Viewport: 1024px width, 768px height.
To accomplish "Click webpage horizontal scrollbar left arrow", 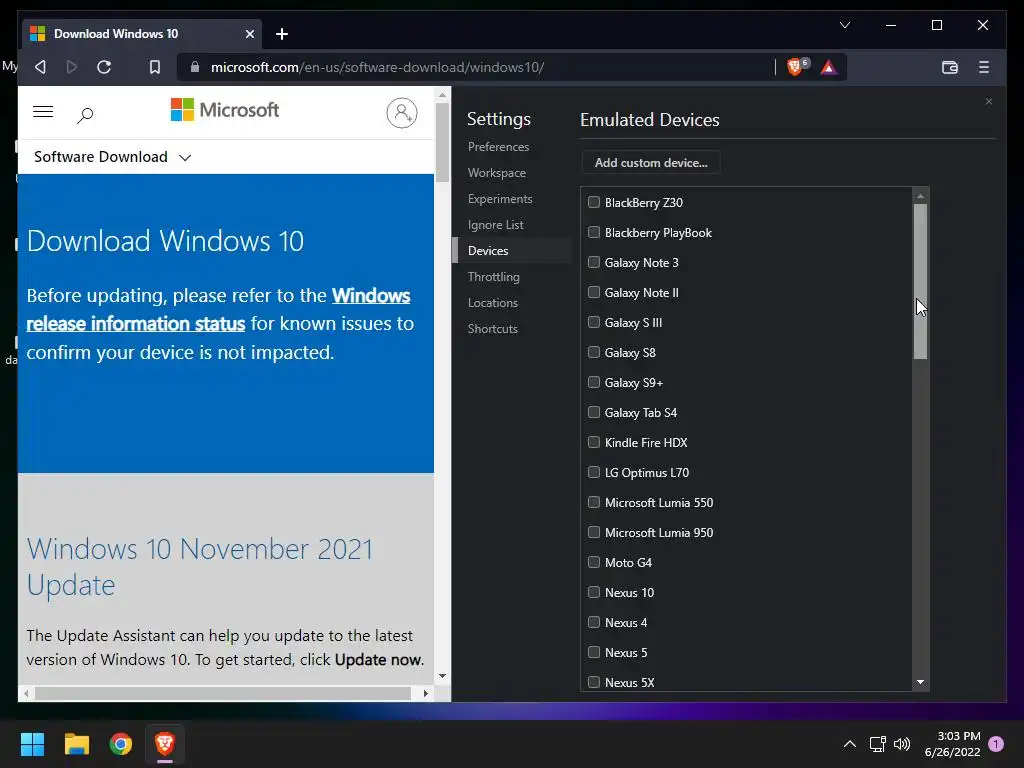I will tap(26, 694).
